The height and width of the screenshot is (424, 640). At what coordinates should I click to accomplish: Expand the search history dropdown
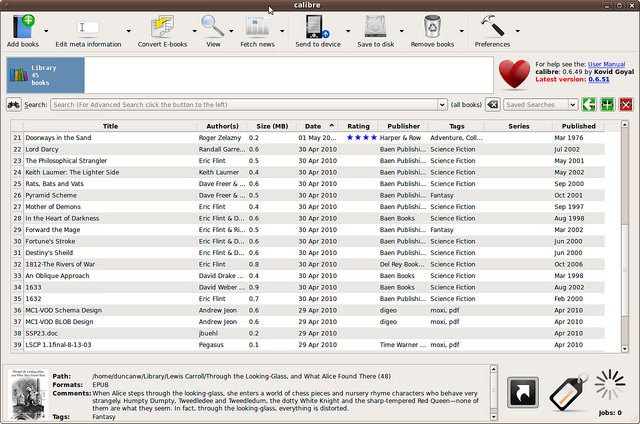[442, 105]
